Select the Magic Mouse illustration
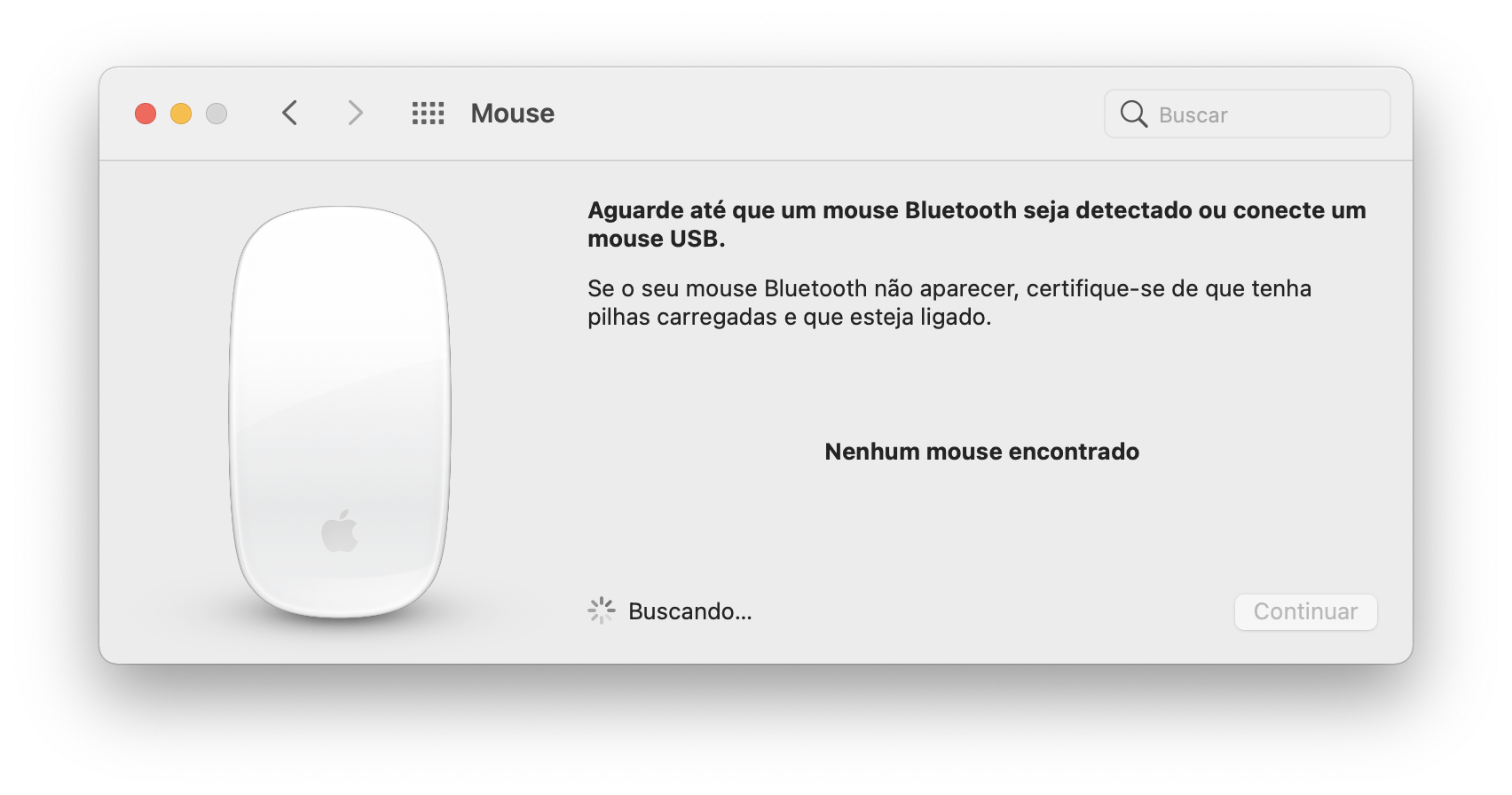1512x795 pixels. pos(340,413)
